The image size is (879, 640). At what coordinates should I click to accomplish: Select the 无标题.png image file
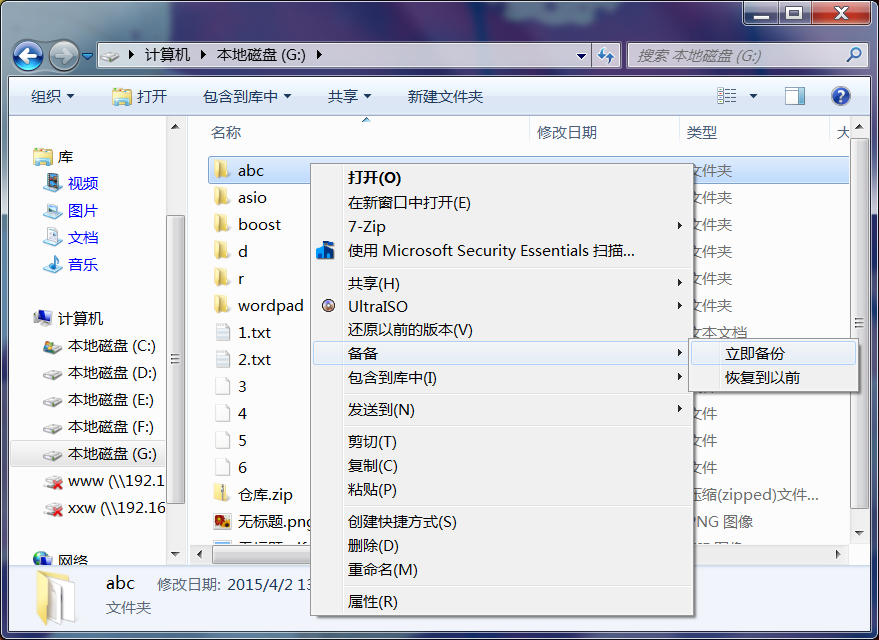(x=274, y=521)
